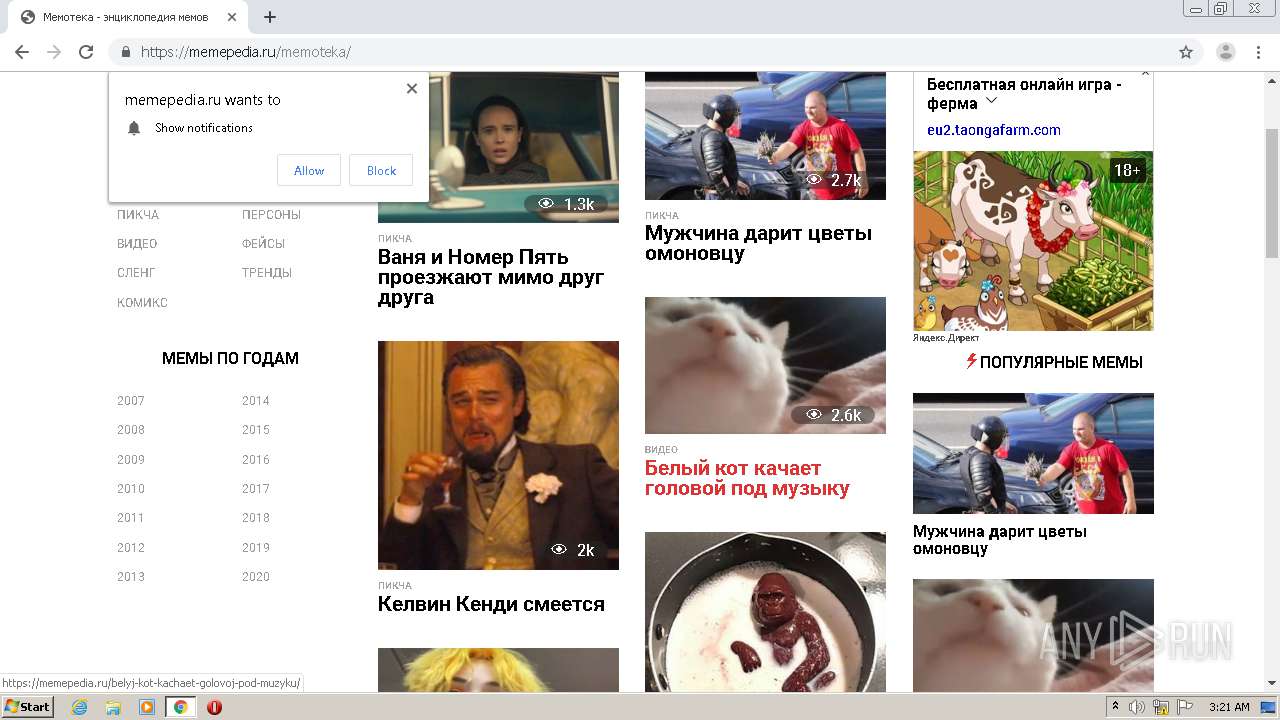Click popular memes flowers-to-officer thumbnail
This screenshot has width=1280, height=720.
point(1033,453)
